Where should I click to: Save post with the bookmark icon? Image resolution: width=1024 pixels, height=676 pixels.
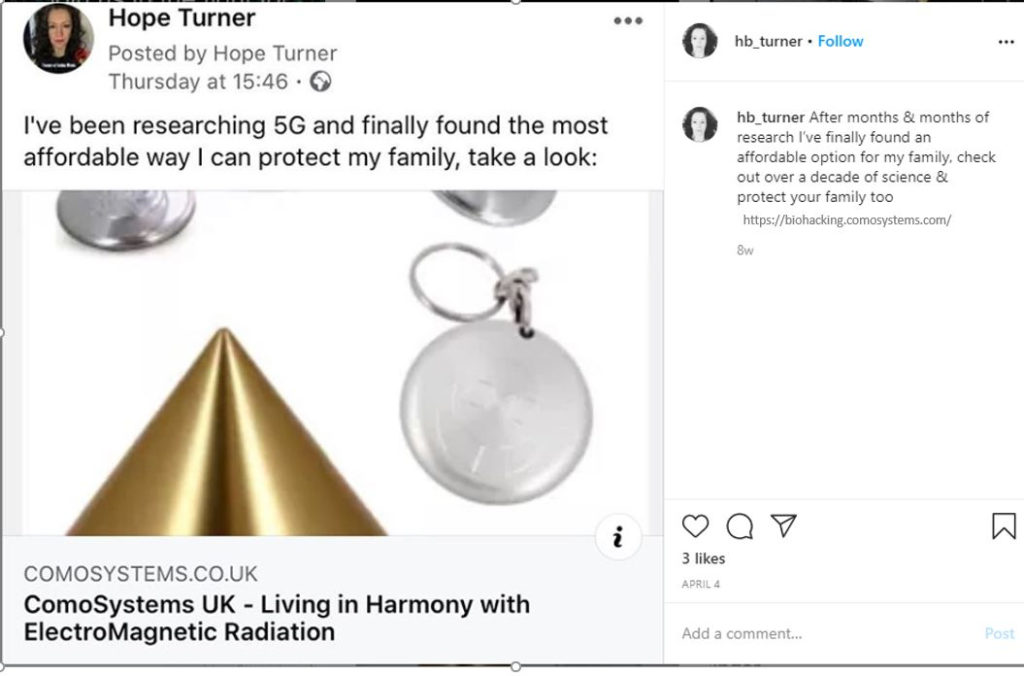(1004, 526)
